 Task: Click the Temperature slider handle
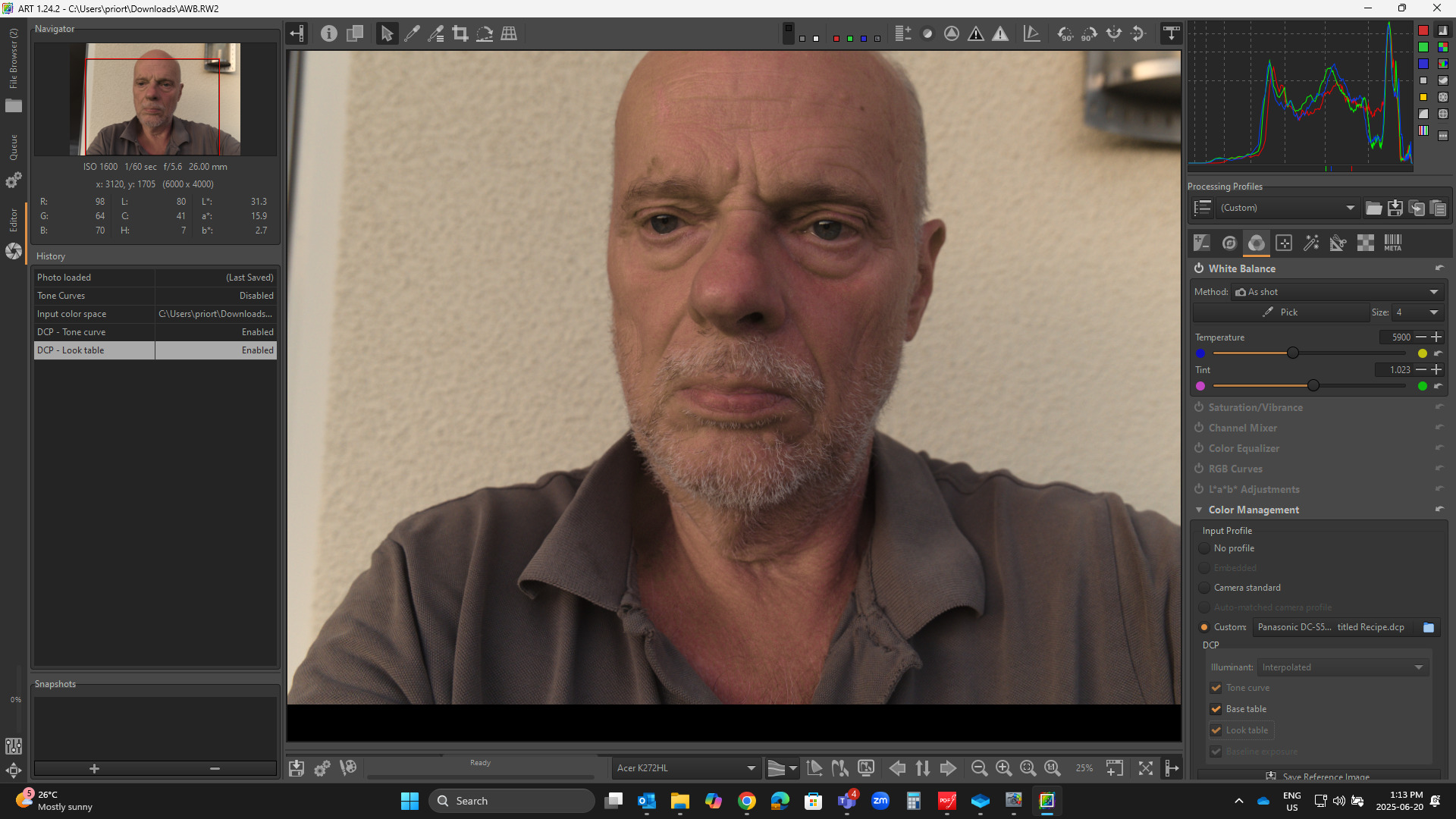1293,353
